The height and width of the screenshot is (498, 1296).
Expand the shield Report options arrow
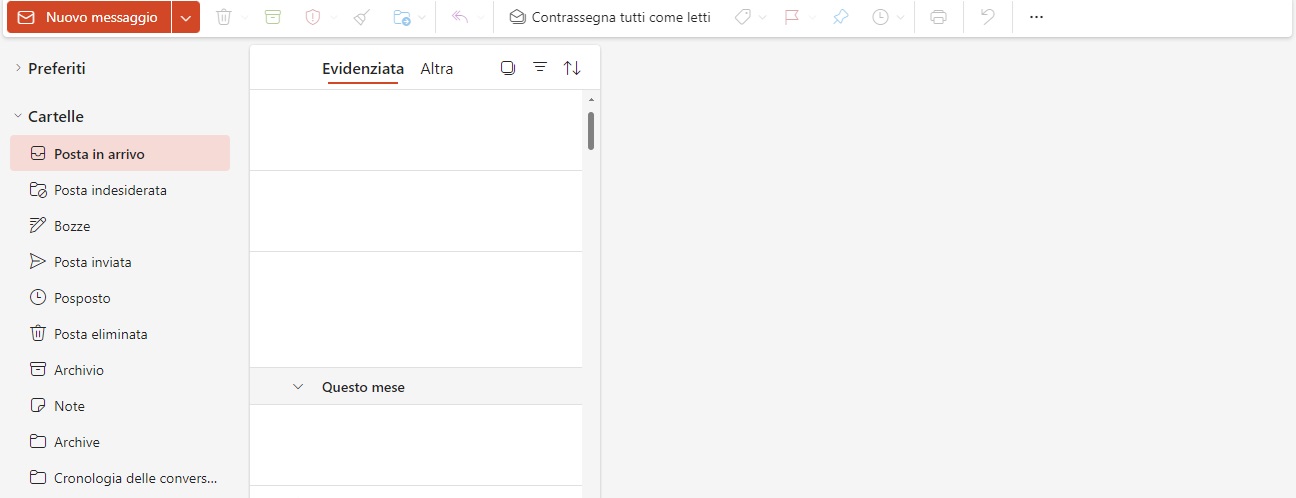333,17
